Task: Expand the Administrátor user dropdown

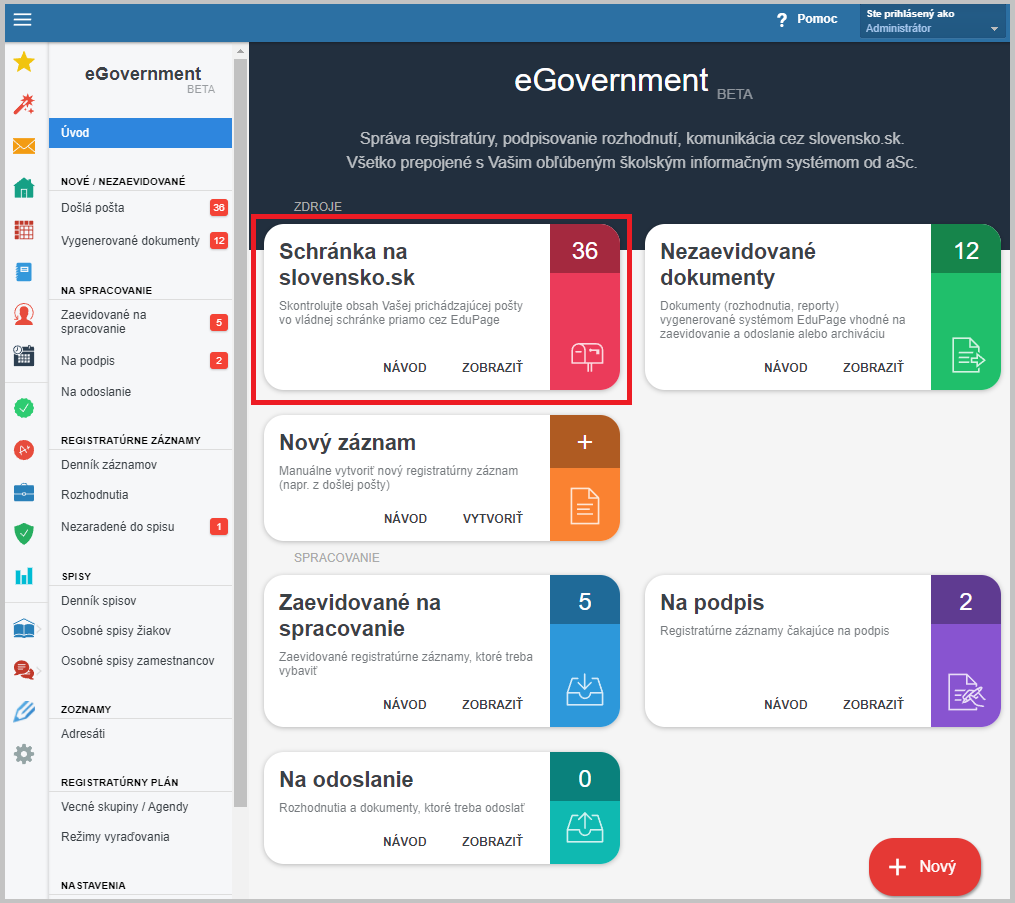Action: point(933,21)
